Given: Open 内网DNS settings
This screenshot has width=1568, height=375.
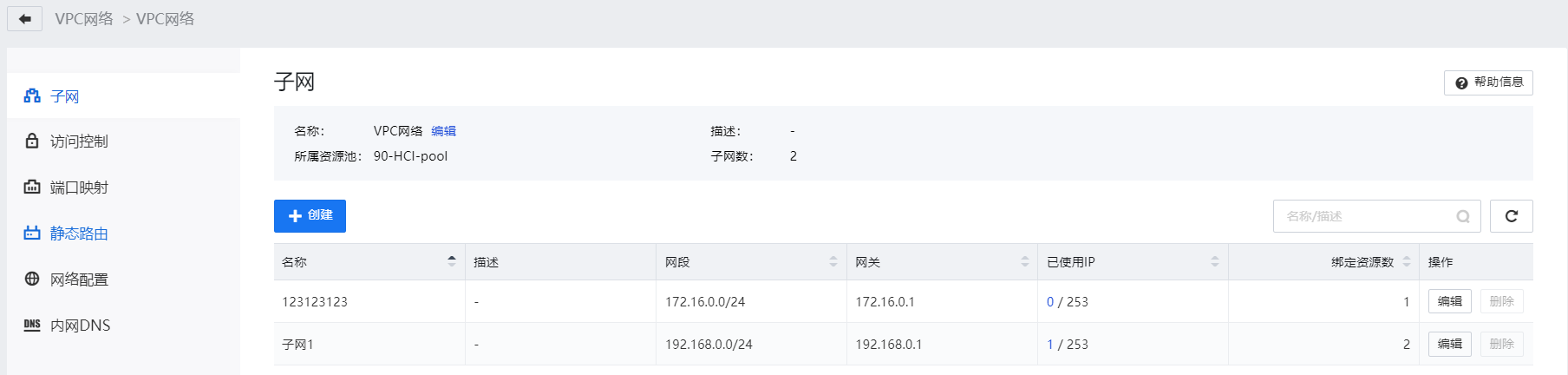Looking at the screenshot, I should [x=123, y=325].
